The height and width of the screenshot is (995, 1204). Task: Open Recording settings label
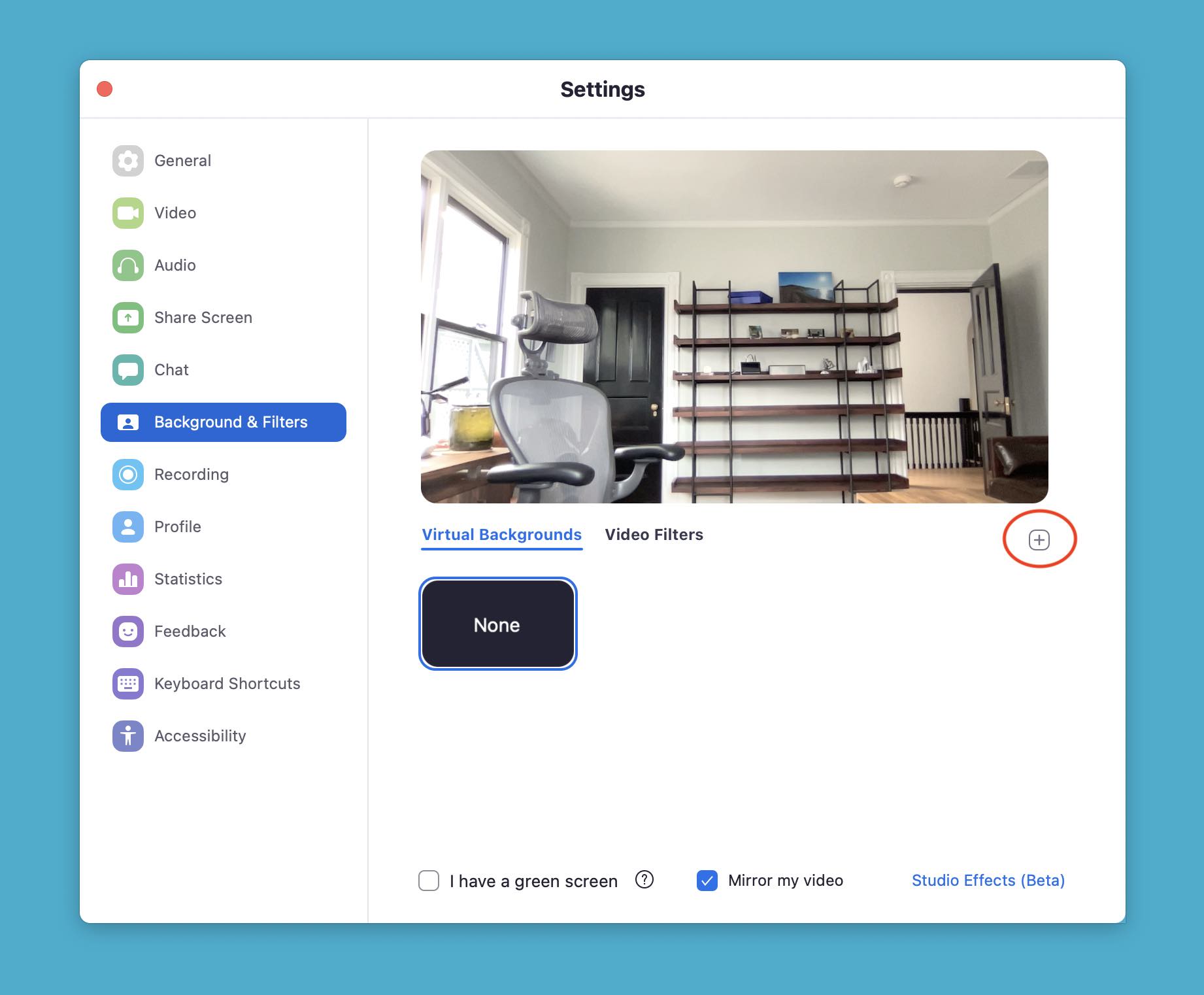(192, 475)
